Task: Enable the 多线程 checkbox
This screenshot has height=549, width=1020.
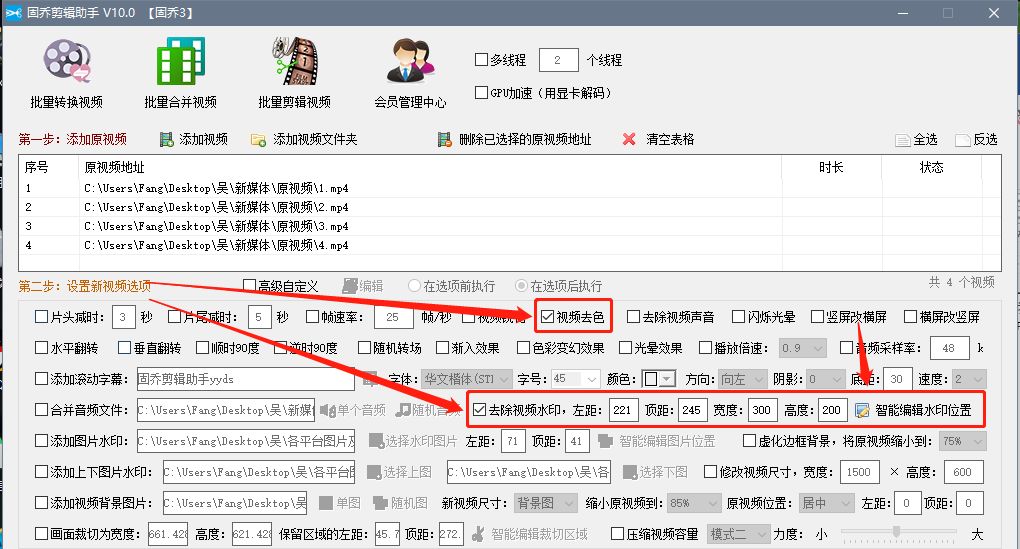Action: pos(481,60)
